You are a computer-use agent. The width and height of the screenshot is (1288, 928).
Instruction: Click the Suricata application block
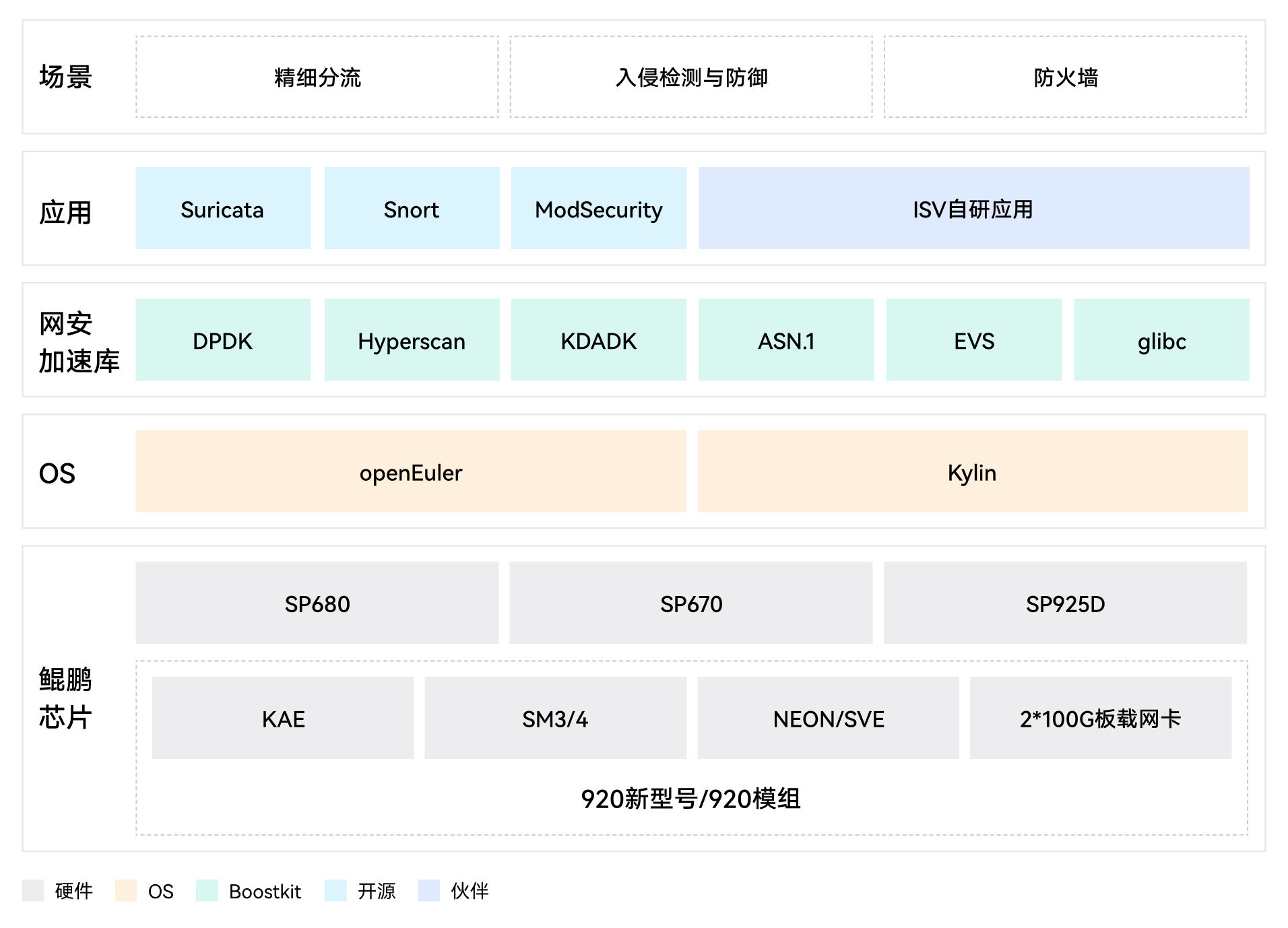[x=222, y=209]
